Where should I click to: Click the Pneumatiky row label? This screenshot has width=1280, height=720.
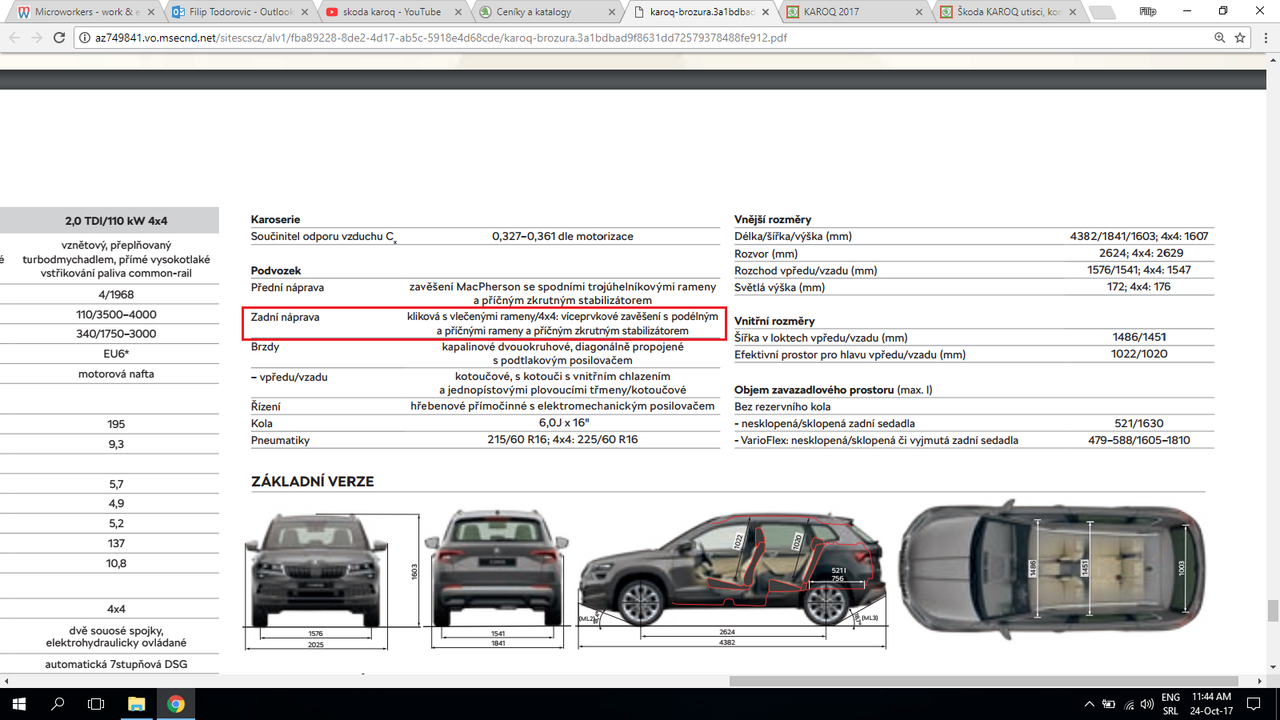tap(280, 439)
